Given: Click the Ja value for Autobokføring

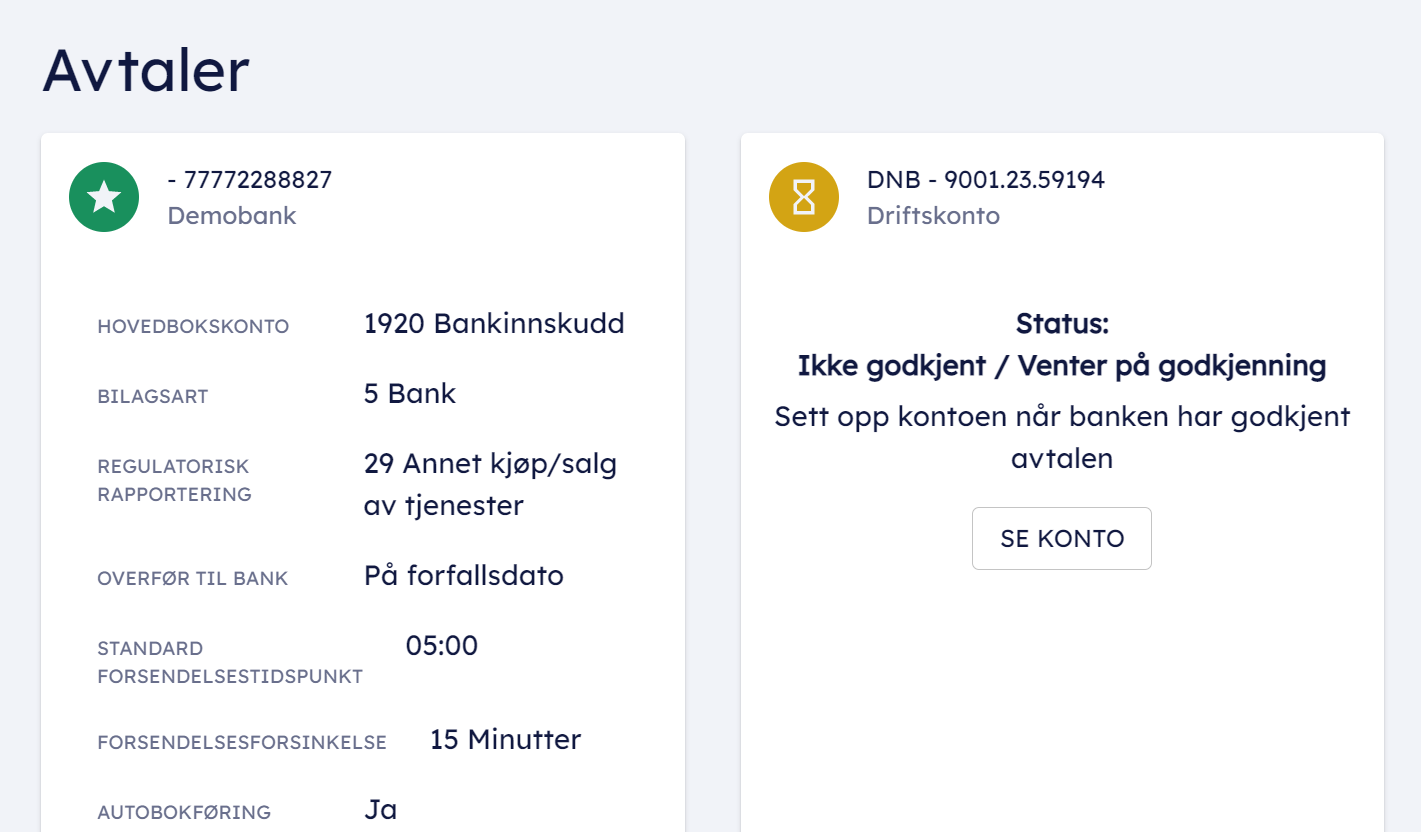Looking at the screenshot, I should coord(381,810).
